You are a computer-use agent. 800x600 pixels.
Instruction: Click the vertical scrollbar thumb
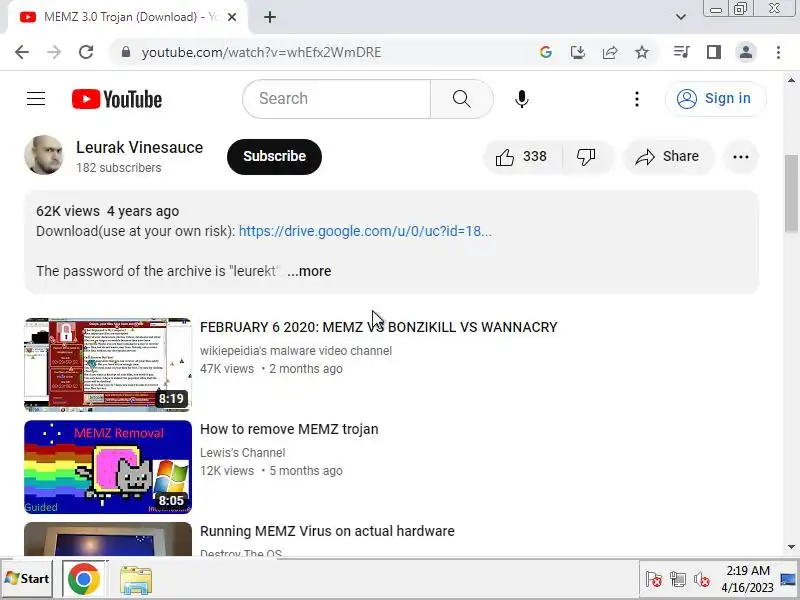tap(791, 193)
